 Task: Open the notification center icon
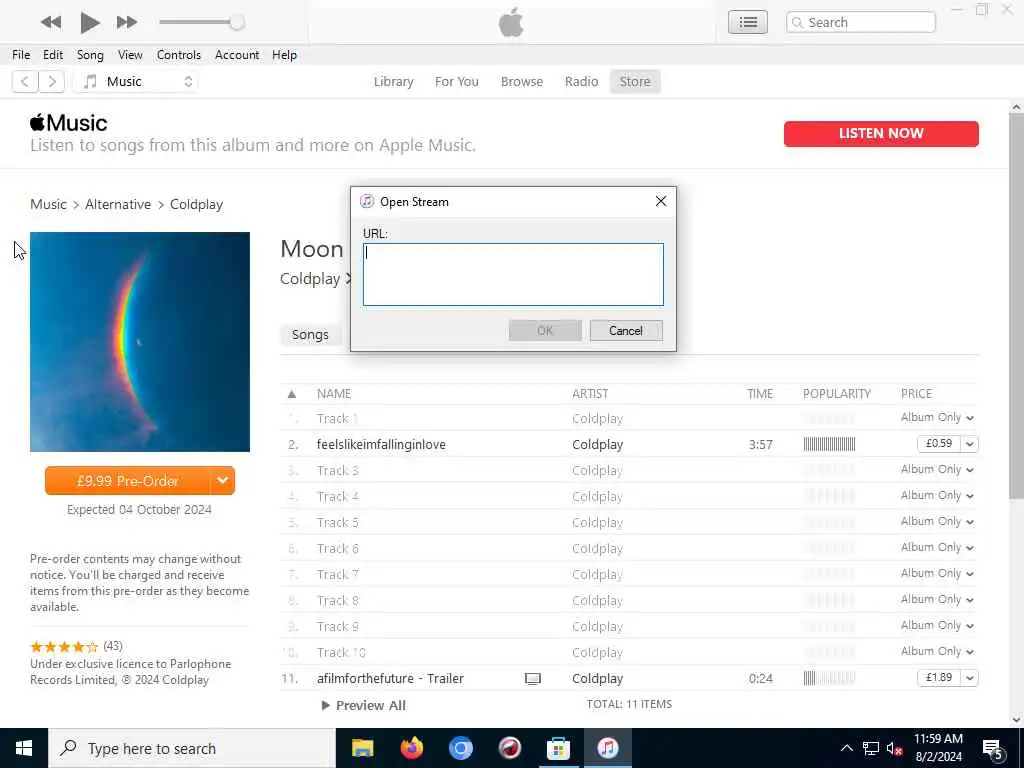coord(992,749)
